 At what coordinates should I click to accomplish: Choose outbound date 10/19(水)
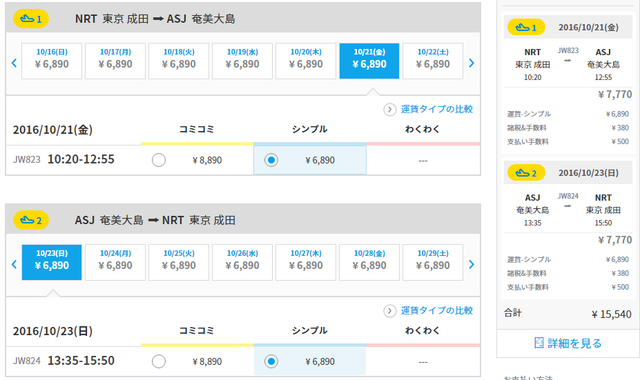click(242, 61)
